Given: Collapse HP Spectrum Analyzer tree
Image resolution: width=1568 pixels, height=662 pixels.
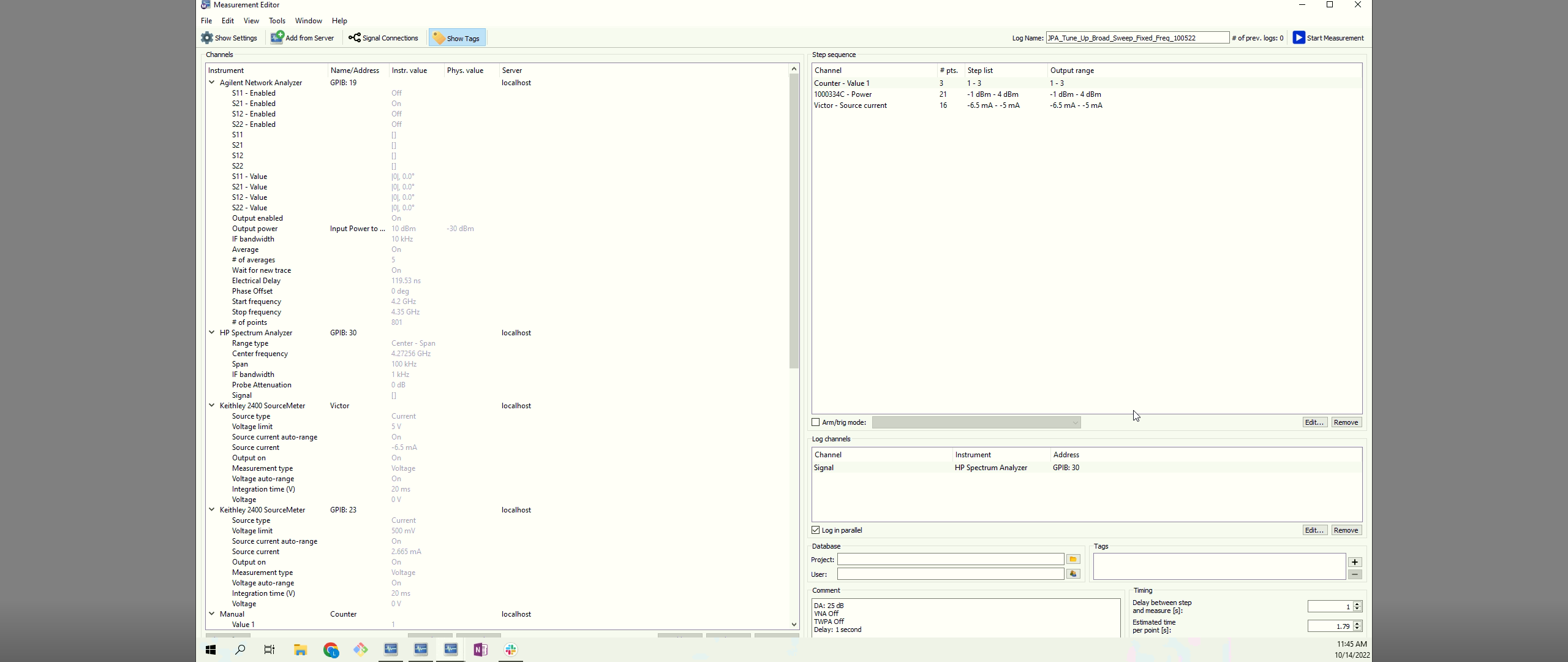Looking at the screenshot, I should pos(212,333).
